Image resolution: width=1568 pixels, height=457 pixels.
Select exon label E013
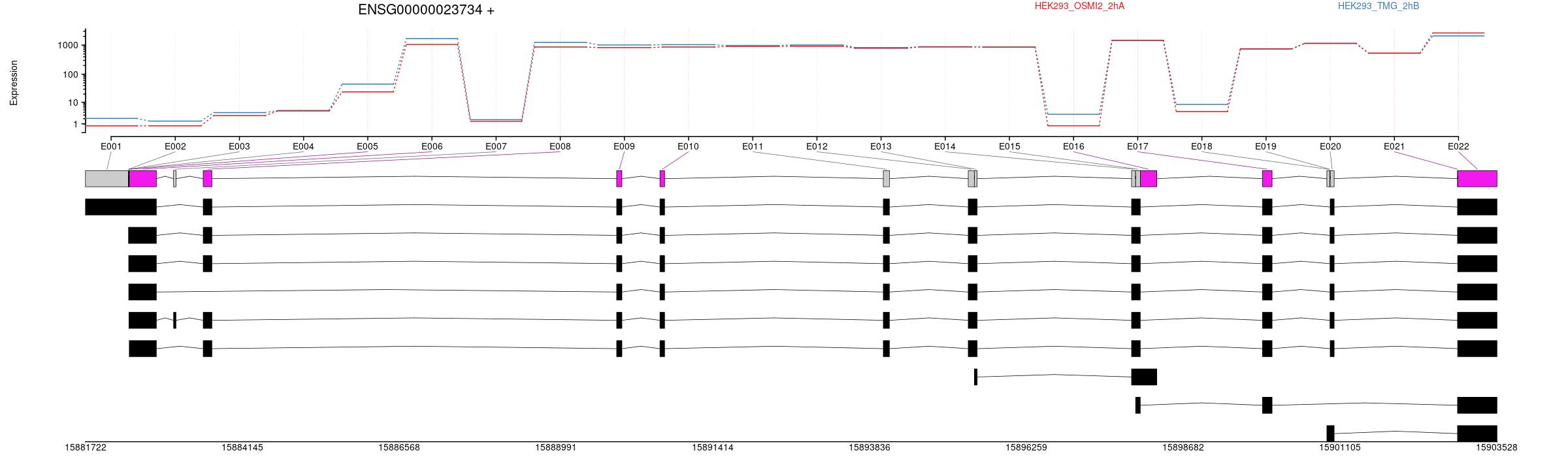[x=881, y=146]
